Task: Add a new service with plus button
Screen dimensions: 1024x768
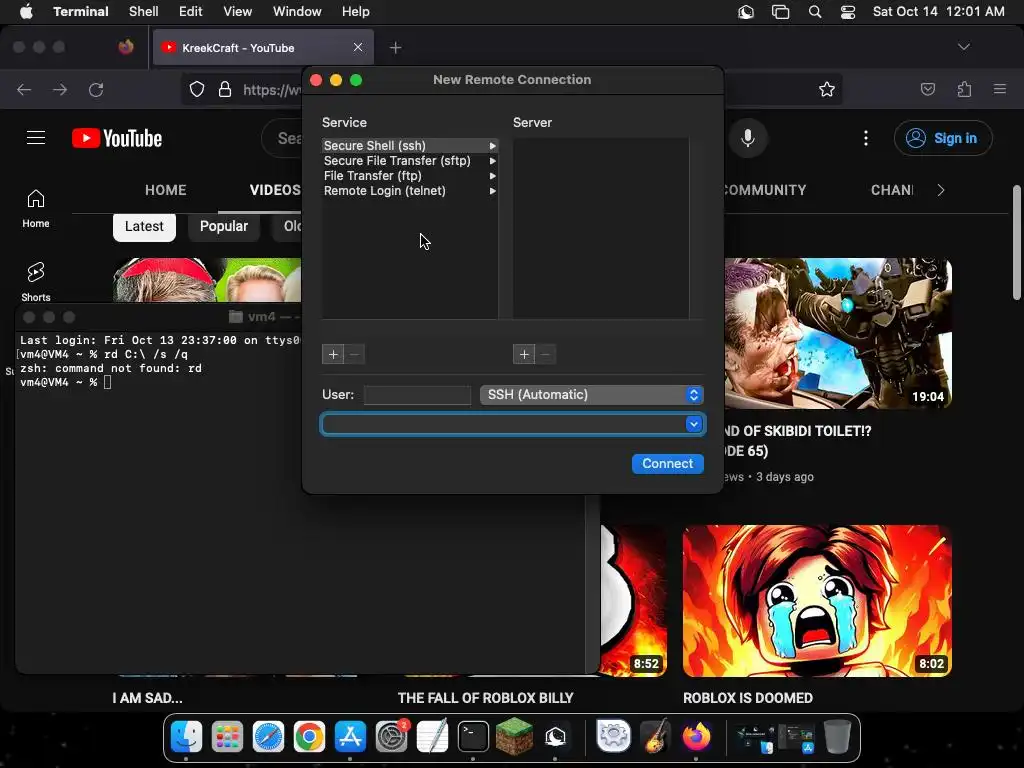Action: click(333, 354)
